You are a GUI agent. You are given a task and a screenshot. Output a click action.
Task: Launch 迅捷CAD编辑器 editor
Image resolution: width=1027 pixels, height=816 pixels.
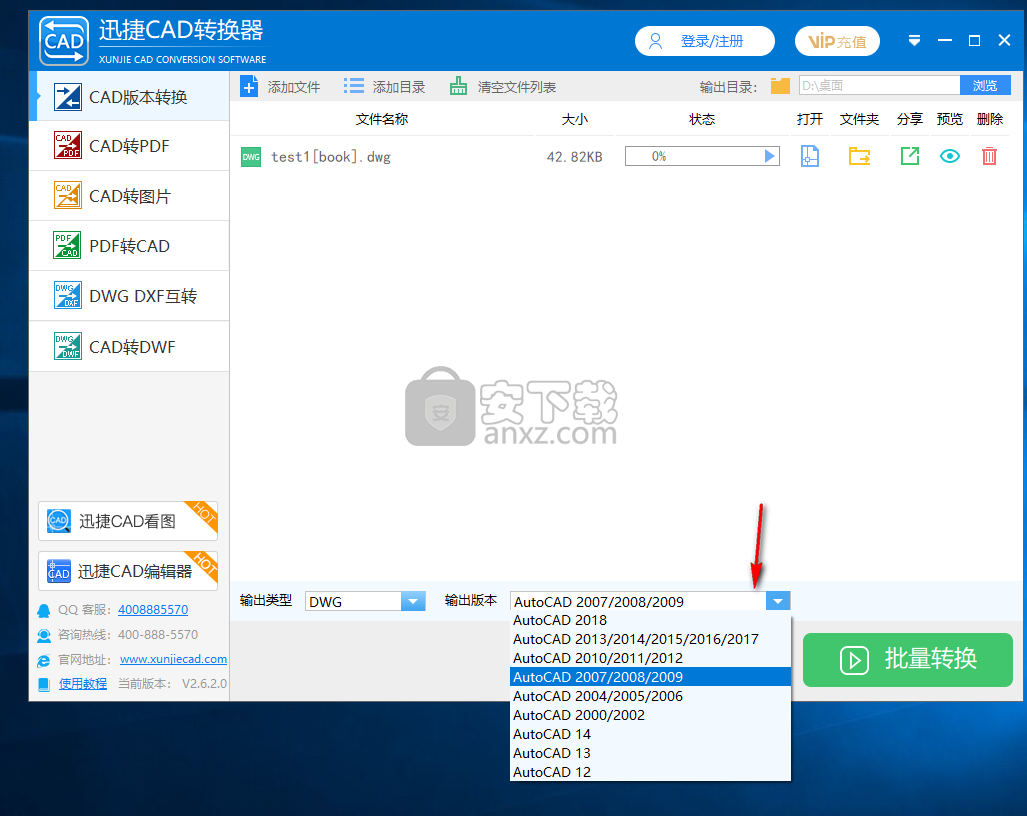(x=128, y=571)
